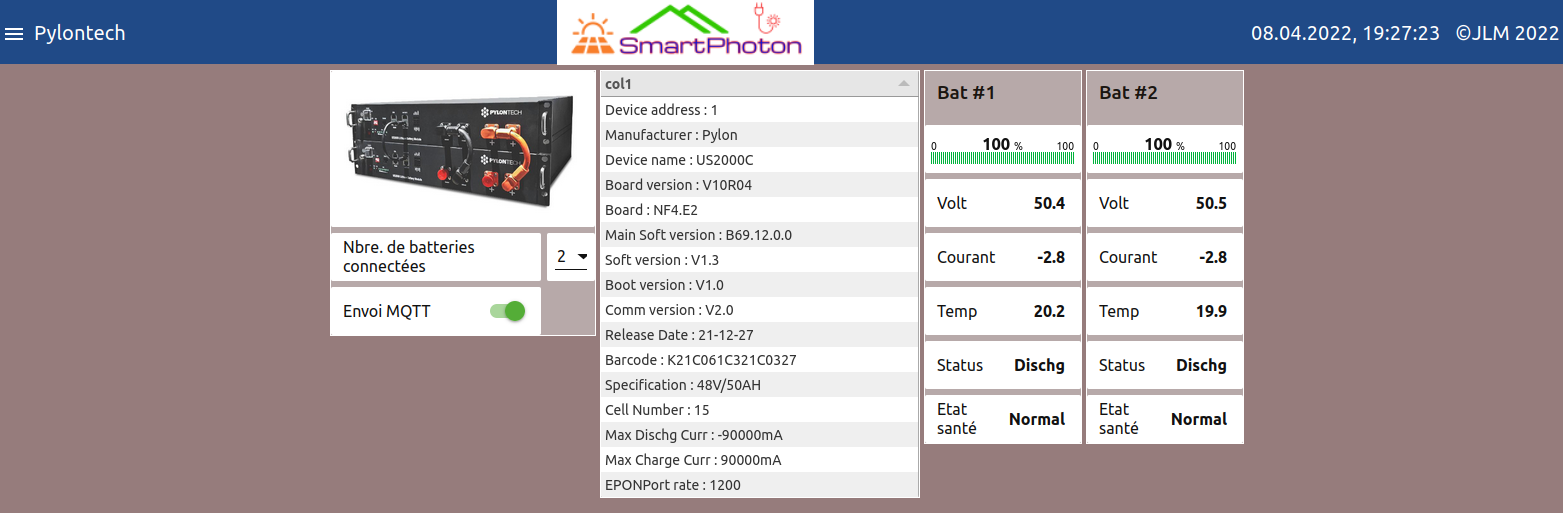Toggle the Envoi MQTT switch
Viewport: 1563px width, 513px height.
tap(508, 311)
